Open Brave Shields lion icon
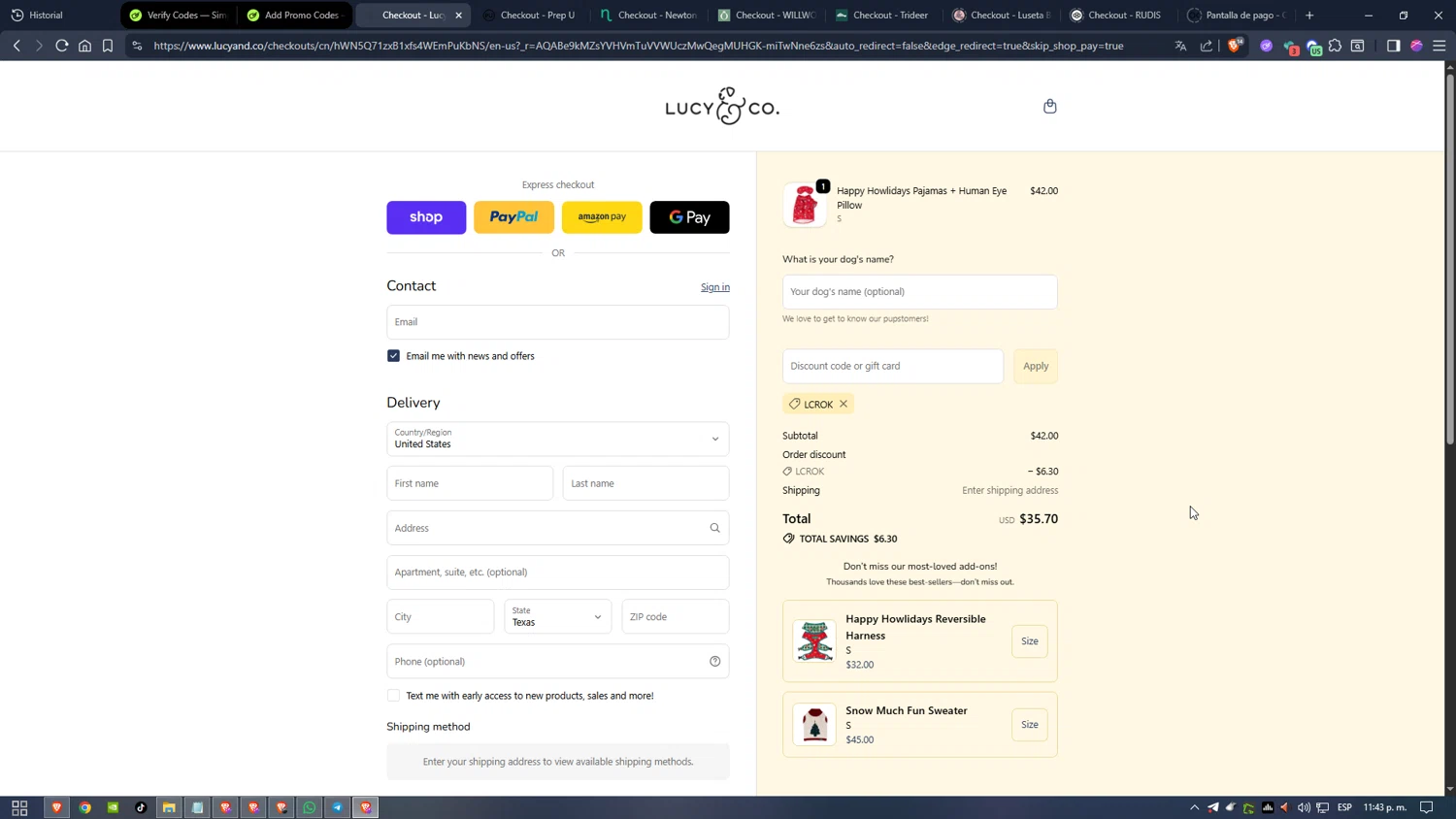This screenshot has height=819, width=1456. point(1235,46)
